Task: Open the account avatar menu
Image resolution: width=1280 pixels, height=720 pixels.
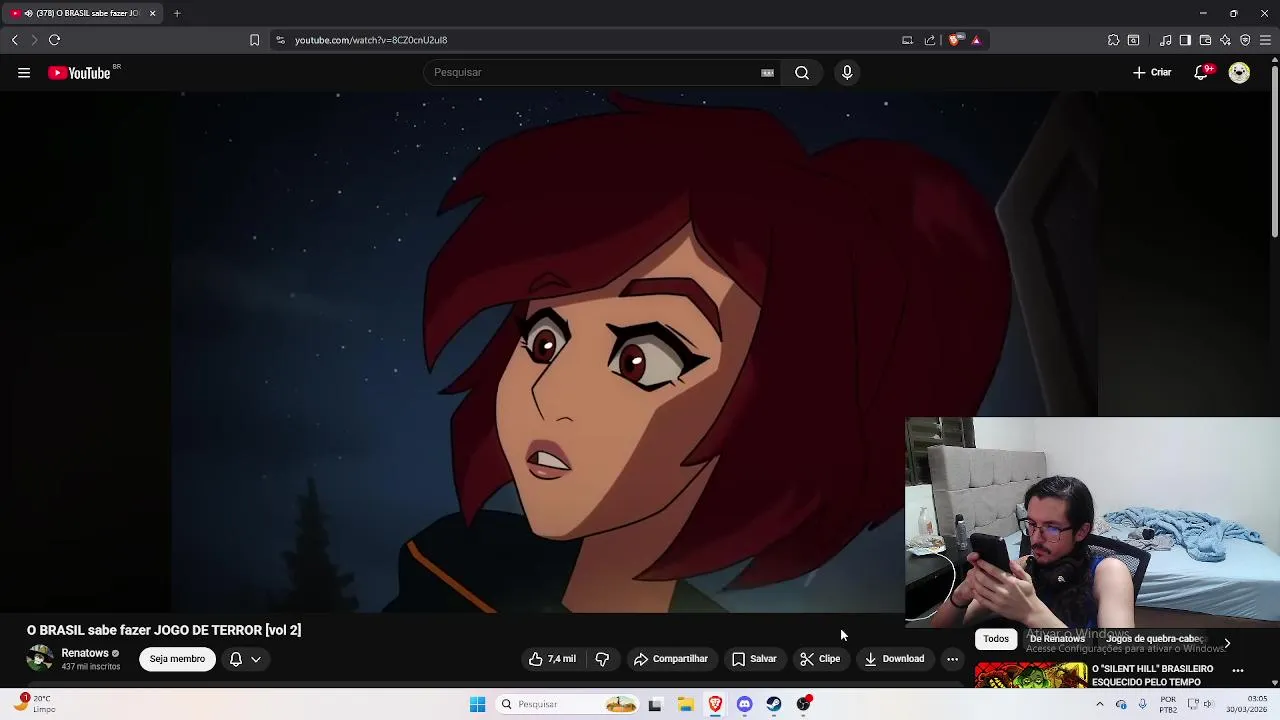Action: (1239, 72)
